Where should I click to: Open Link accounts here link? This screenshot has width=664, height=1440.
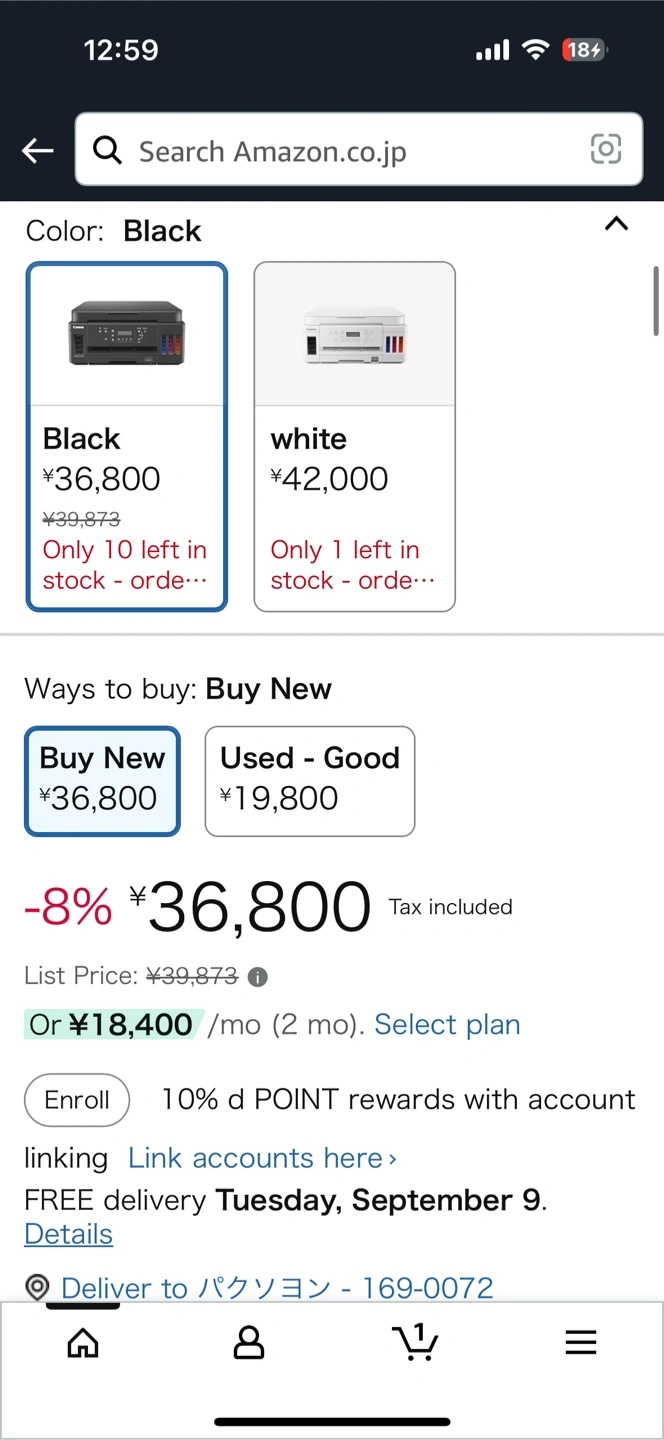[263, 1158]
